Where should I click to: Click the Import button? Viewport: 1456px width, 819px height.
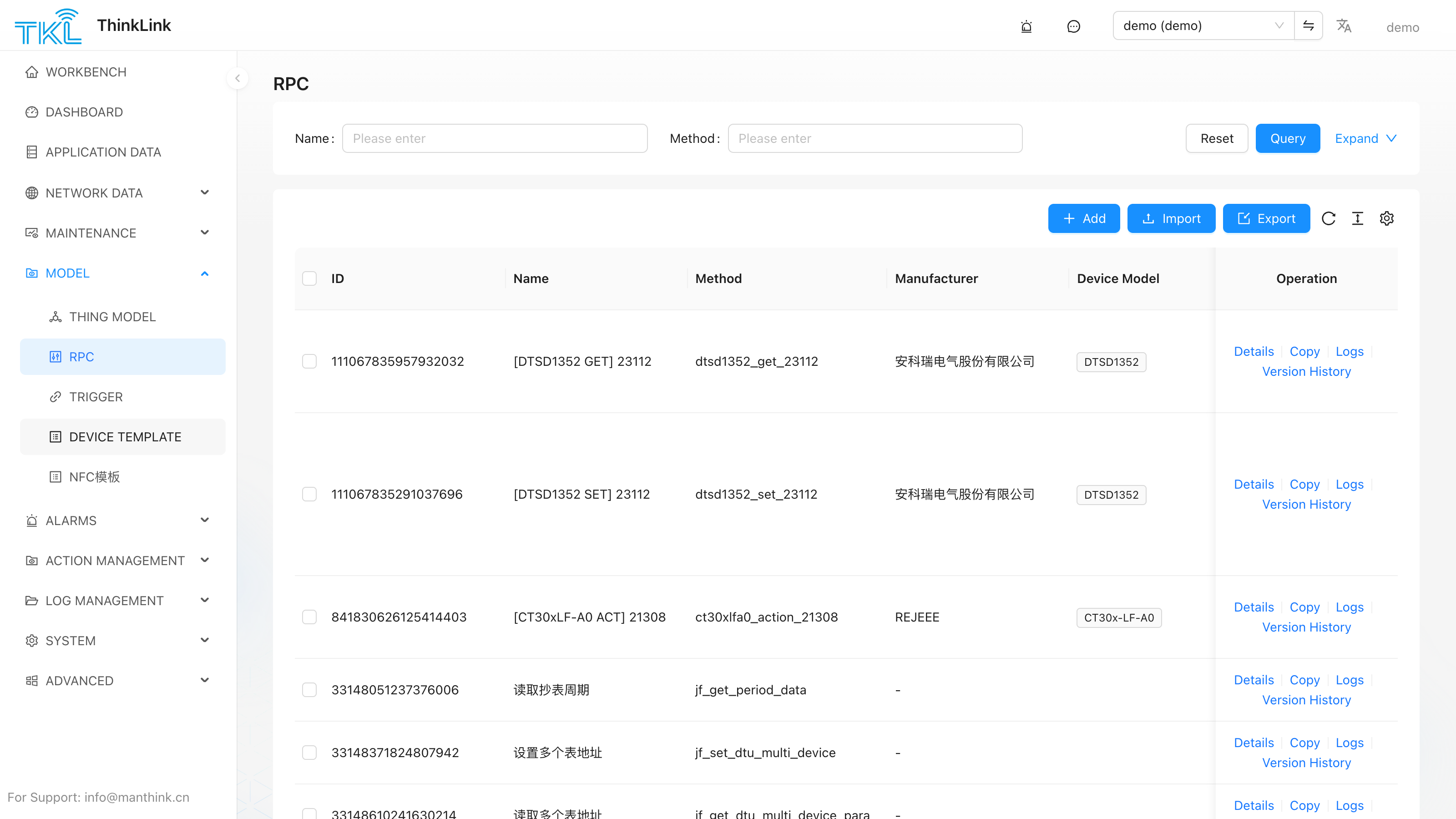(1171, 218)
